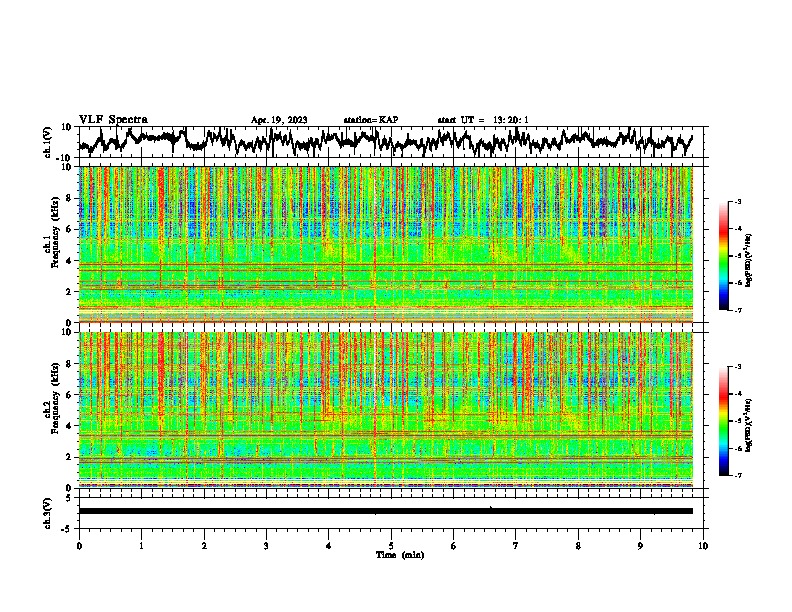Image resolution: width=792 pixels, height=612 pixels.
Task: Click the '8' tick on the time axis
Action: (x=578, y=546)
